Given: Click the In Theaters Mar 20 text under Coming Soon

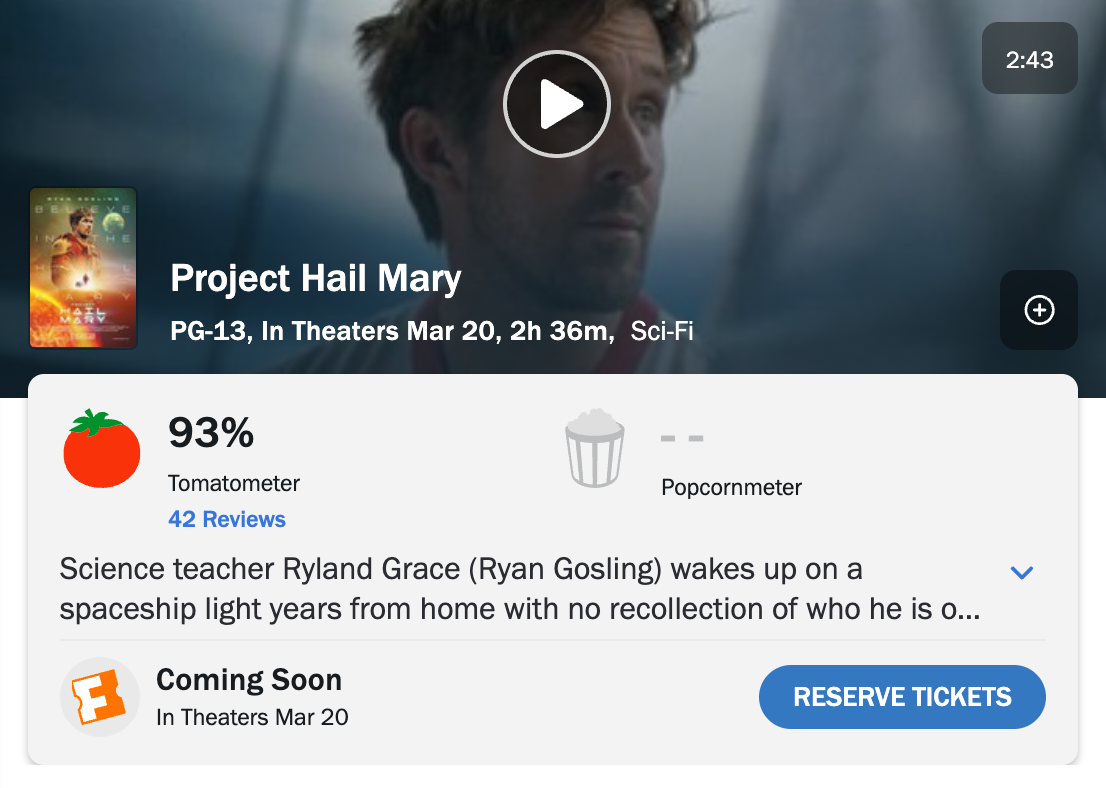Looking at the screenshot, I should [252, 717].
